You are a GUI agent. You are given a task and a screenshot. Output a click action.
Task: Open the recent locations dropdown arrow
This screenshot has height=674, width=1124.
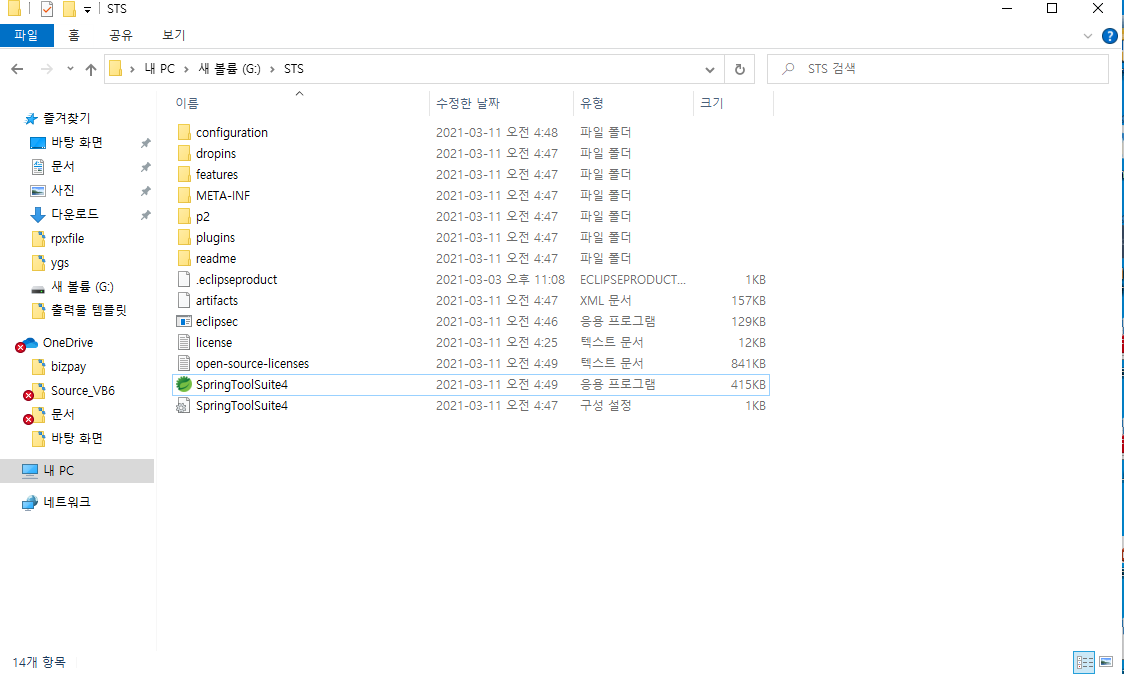pyautogui.click(x=70, y=69)
